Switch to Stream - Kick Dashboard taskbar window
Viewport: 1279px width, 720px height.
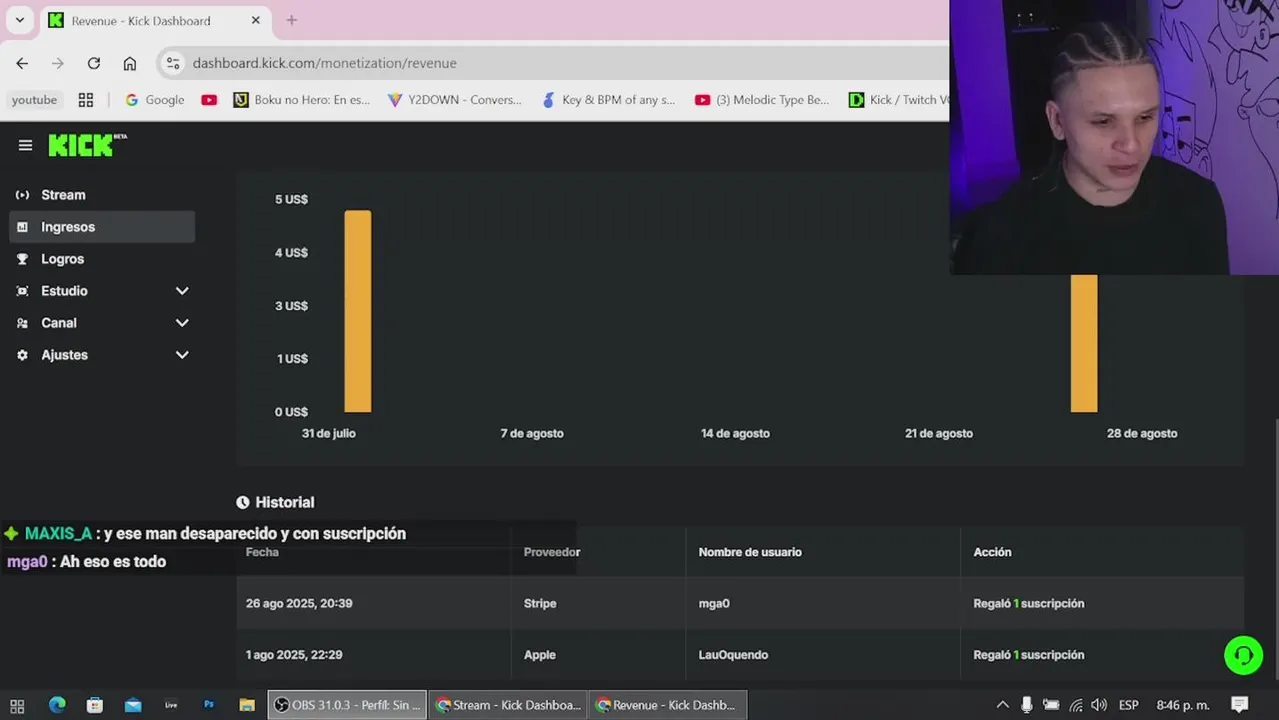(508, 705)
